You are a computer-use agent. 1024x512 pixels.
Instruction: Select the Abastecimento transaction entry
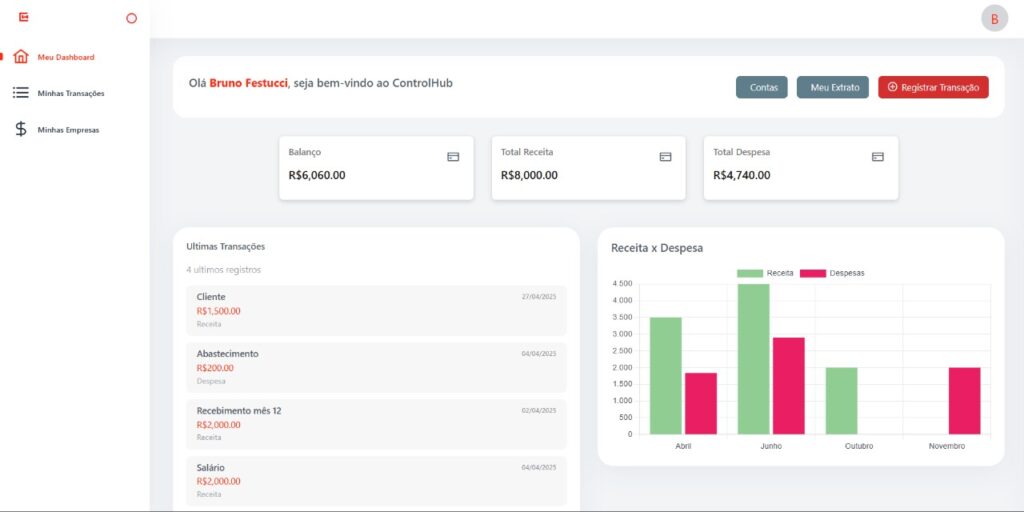pos(376,367)
